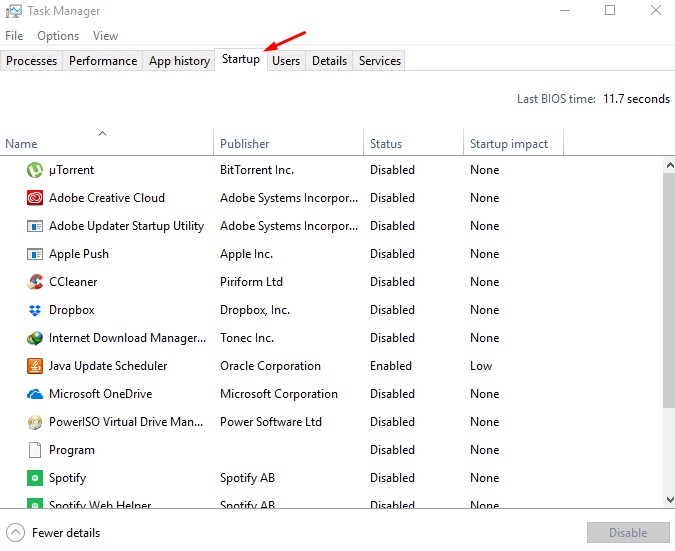Click the µTorrent icon in startup list

click(35, 170)
